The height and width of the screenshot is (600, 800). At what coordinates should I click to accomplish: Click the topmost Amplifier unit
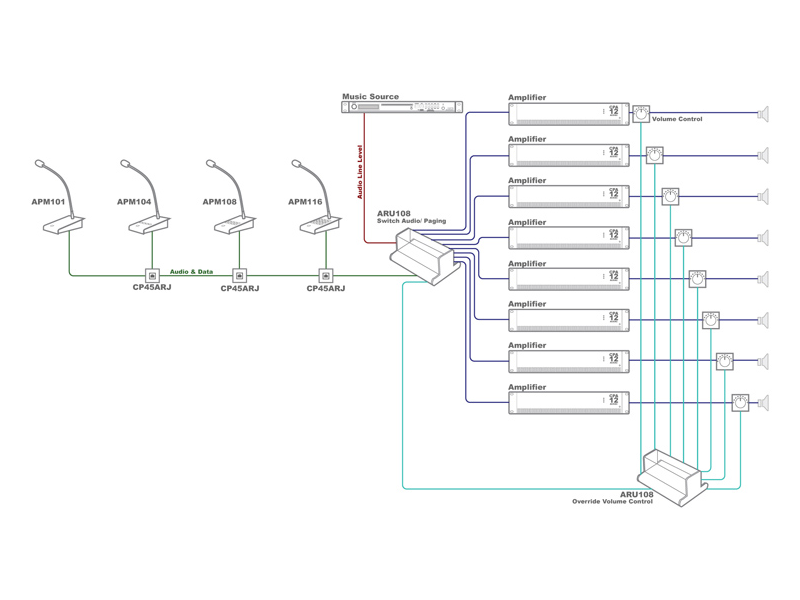click(x=568, y=113)
